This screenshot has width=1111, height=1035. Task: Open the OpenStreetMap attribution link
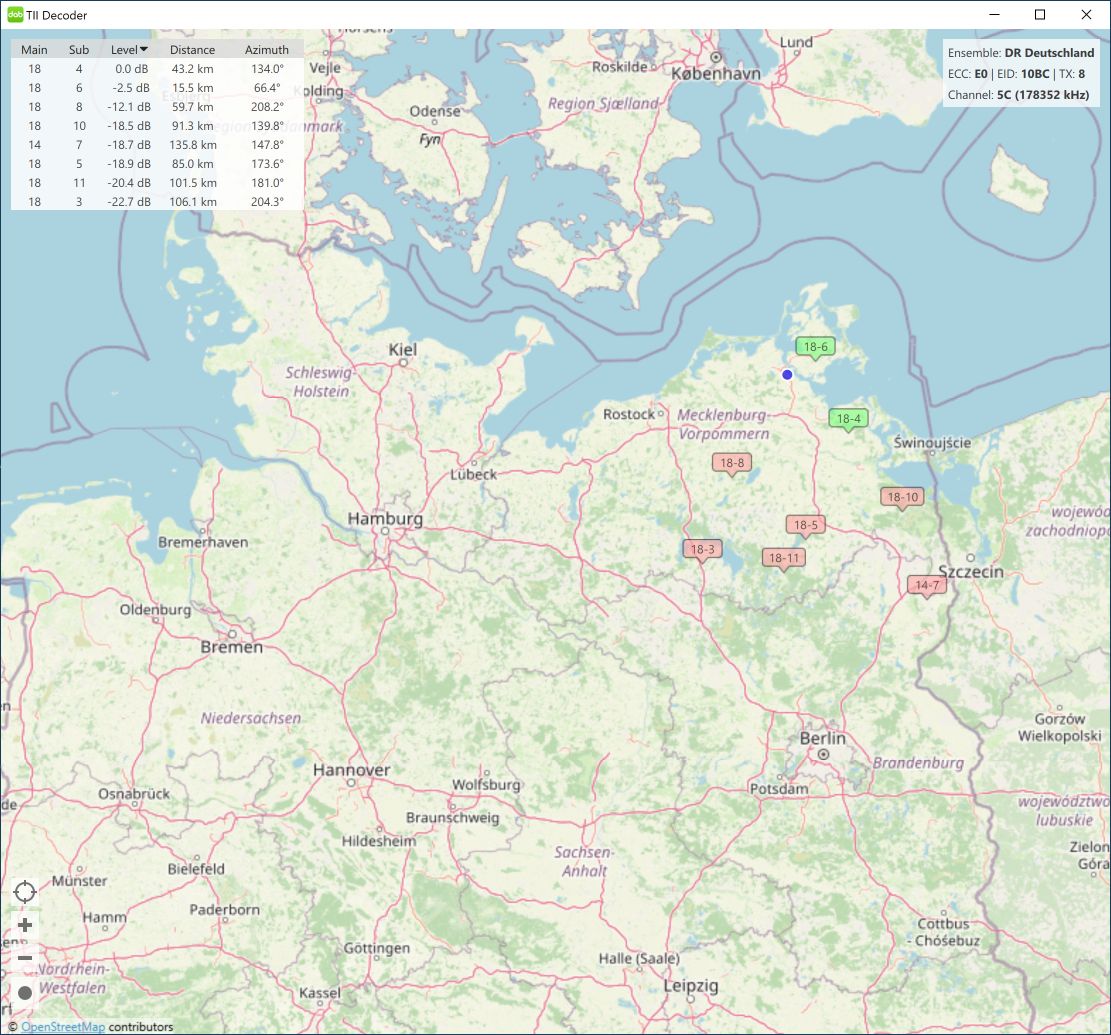tap(63, 1027)
